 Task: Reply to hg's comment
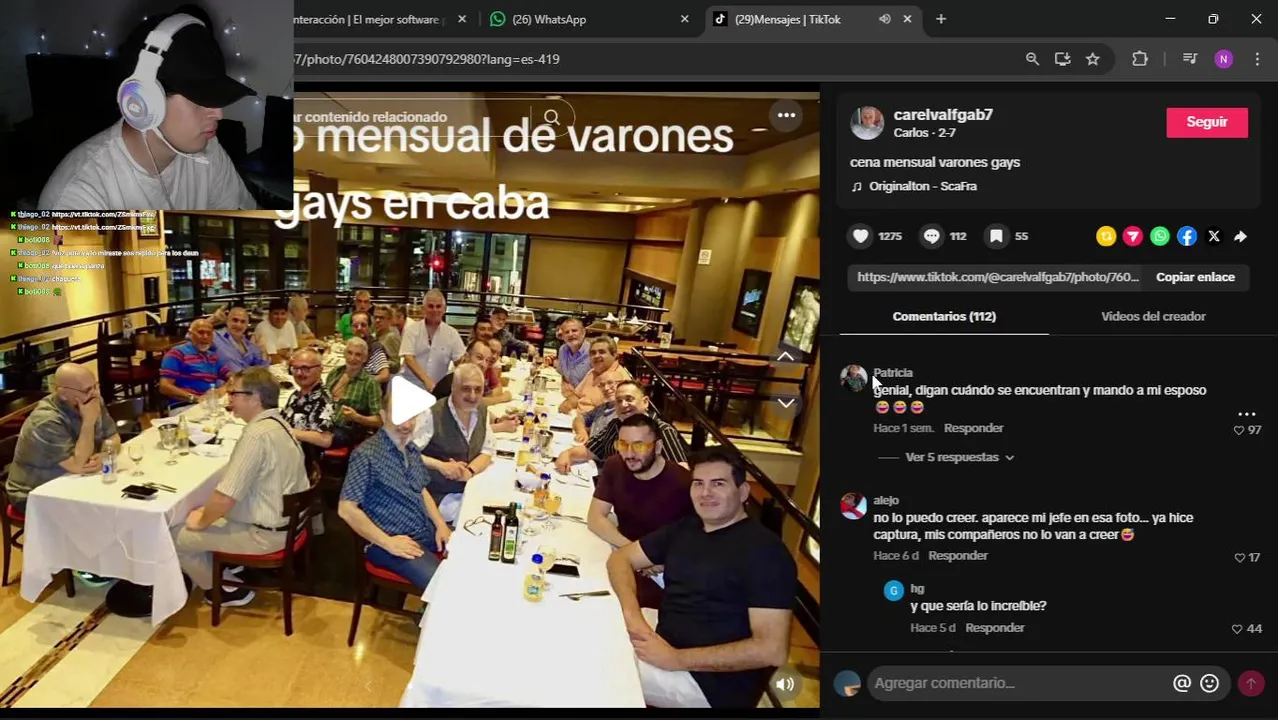(x=995, y=628)
